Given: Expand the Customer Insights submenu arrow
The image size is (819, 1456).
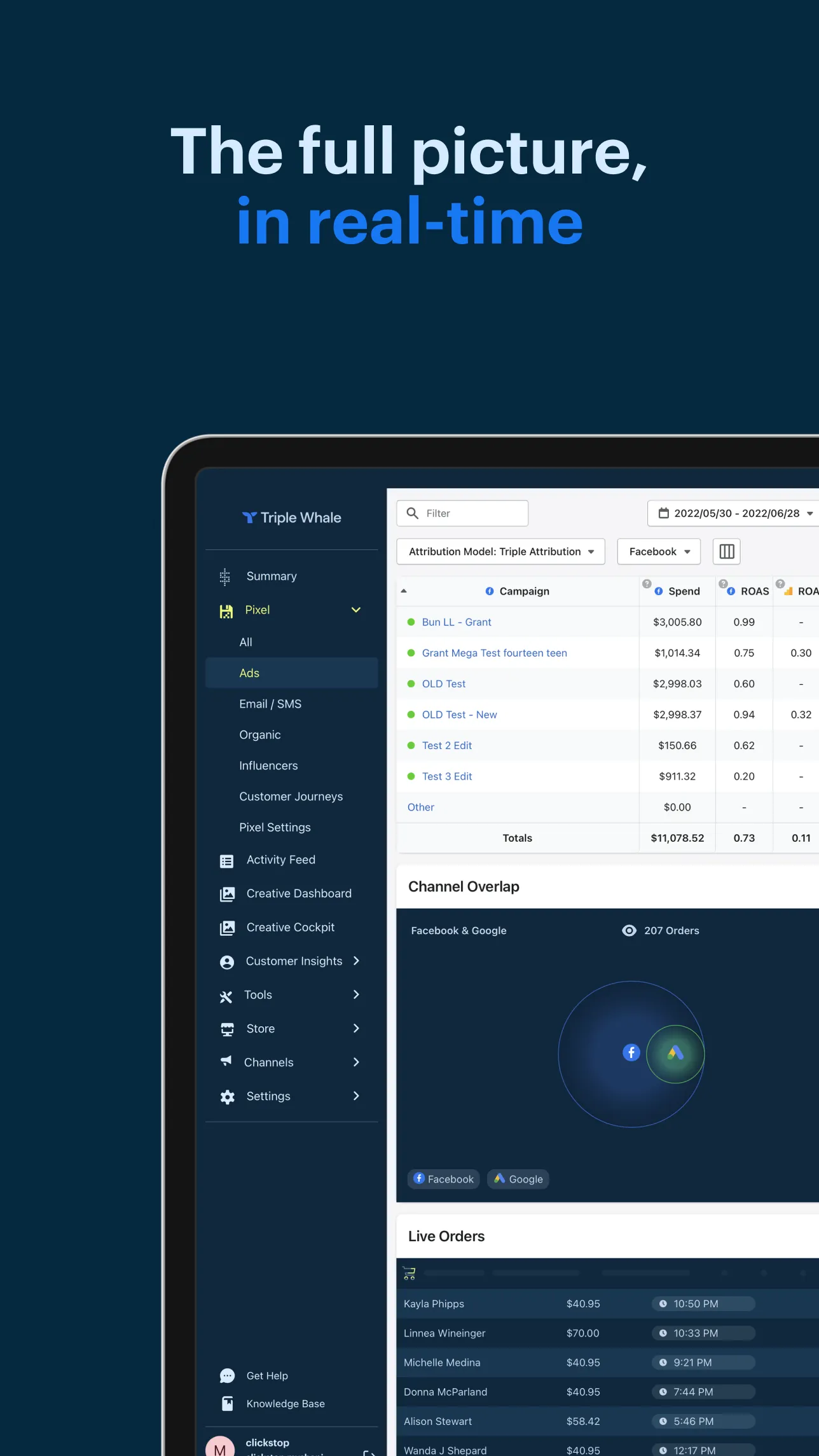Looking at the screenshot, I should coord(356,961).
